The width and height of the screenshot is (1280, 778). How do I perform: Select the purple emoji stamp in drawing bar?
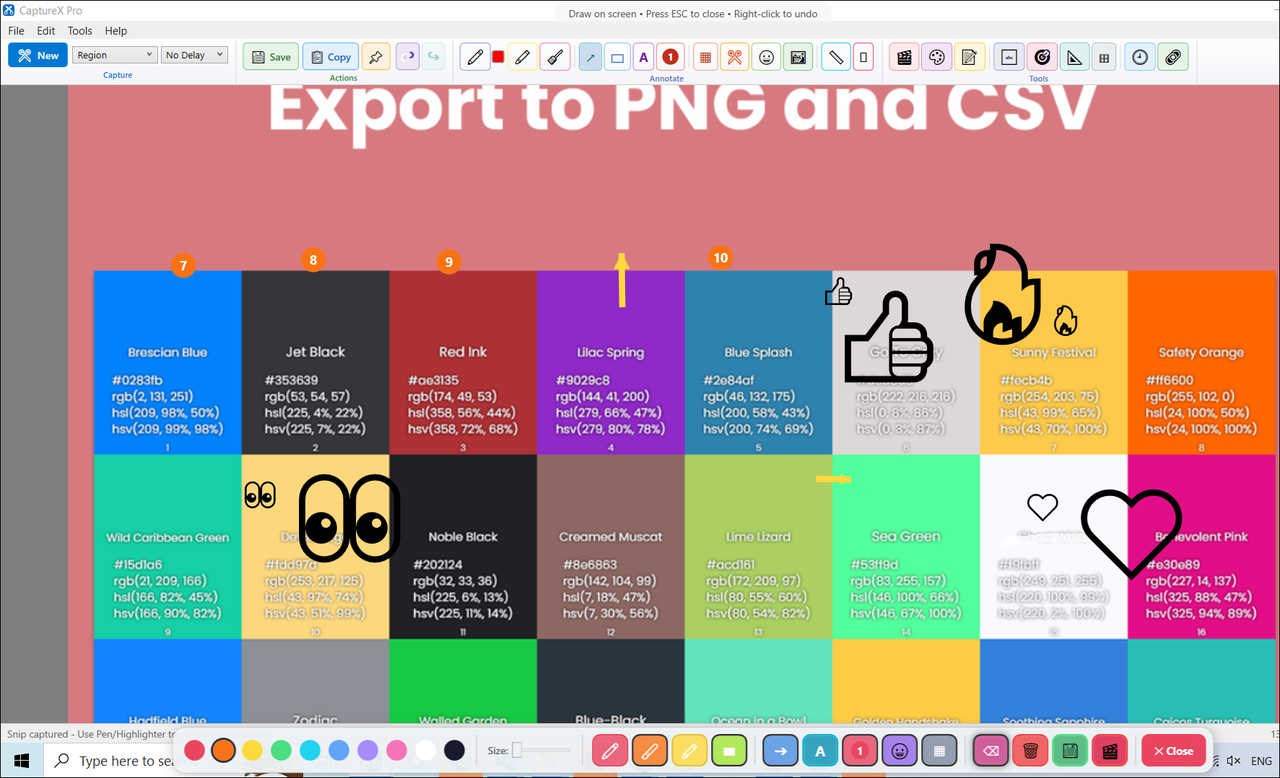(899, 750)
